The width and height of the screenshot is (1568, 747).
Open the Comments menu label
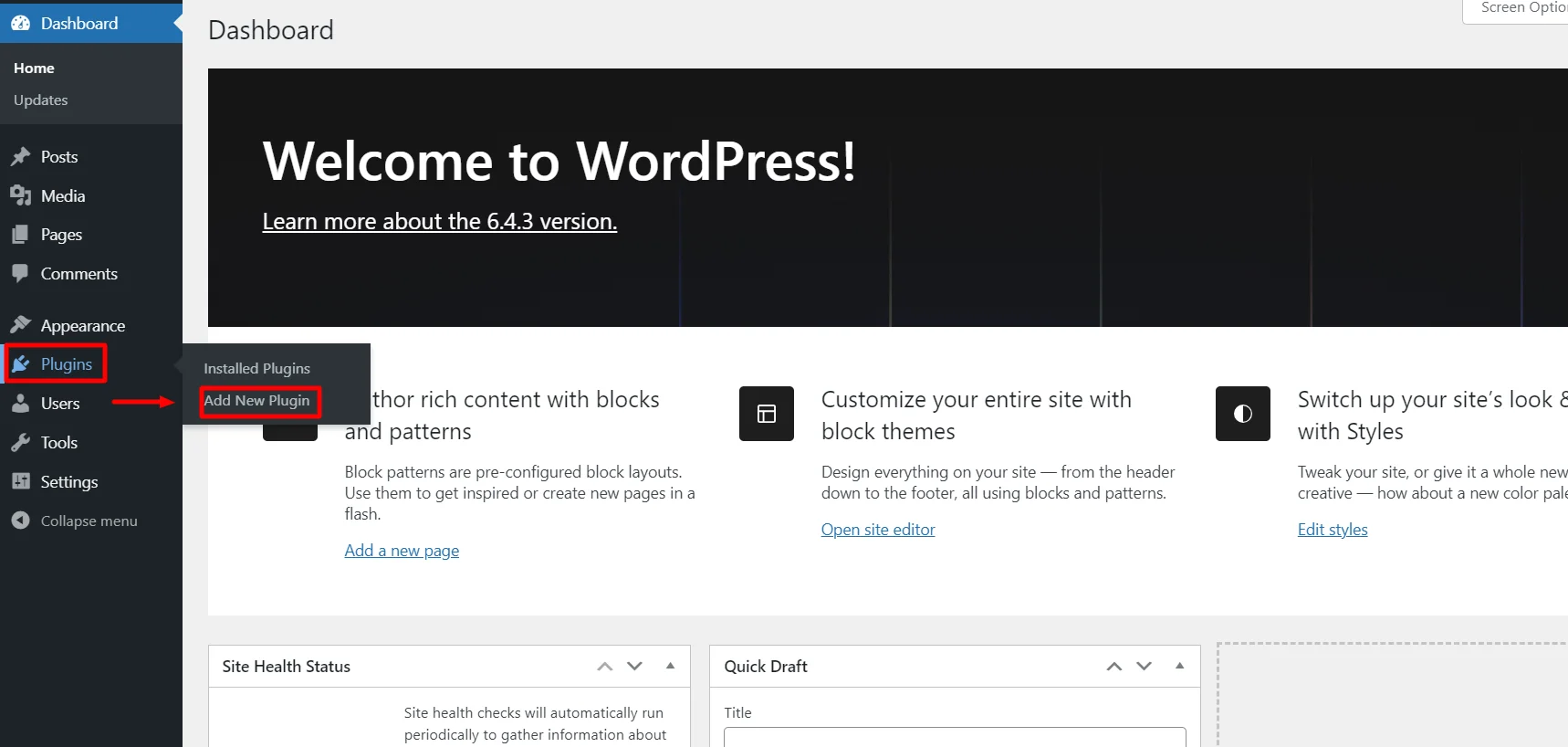79,274
